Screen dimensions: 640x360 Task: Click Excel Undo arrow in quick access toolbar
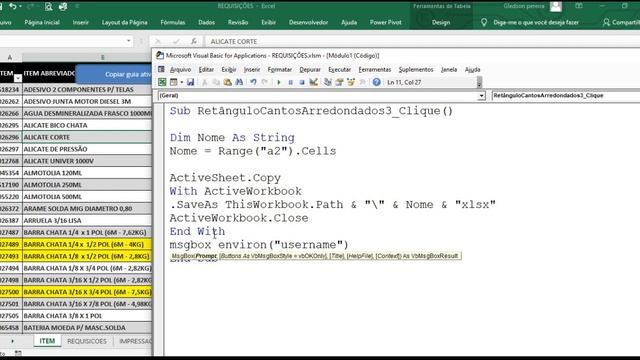[13, 6]
